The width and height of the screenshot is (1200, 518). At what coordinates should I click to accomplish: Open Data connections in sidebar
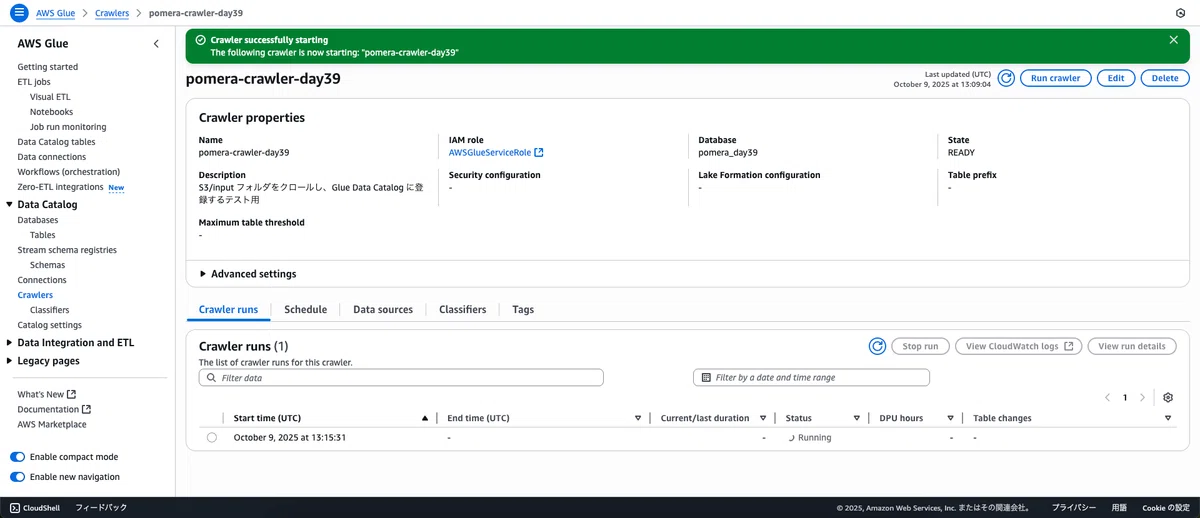pyautogui.click(x=51, y=157)
